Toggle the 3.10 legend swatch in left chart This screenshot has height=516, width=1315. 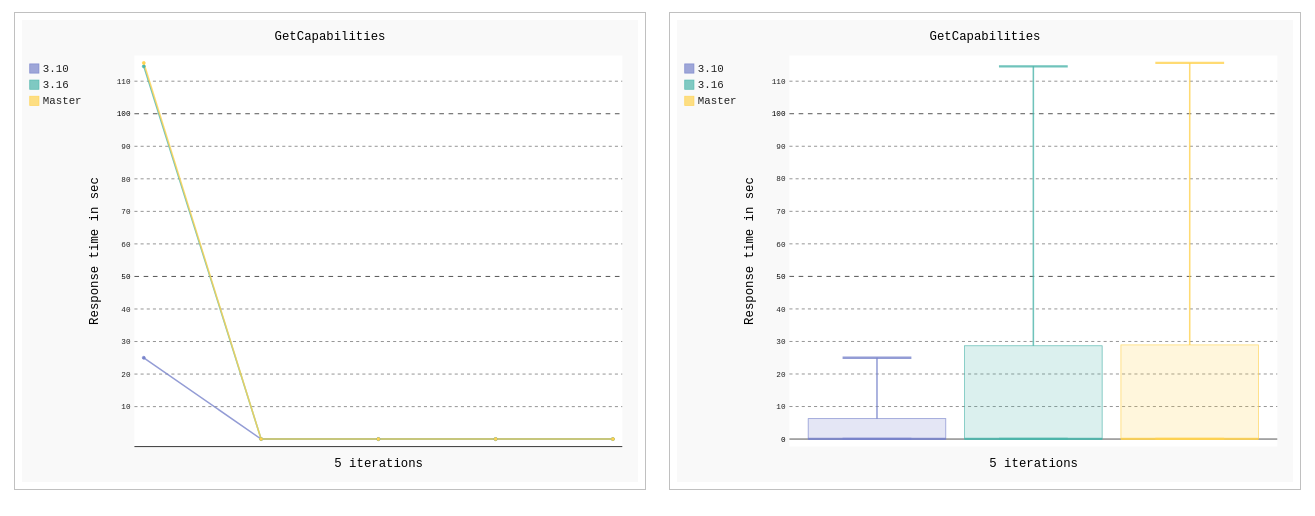[x=34, y=69]
